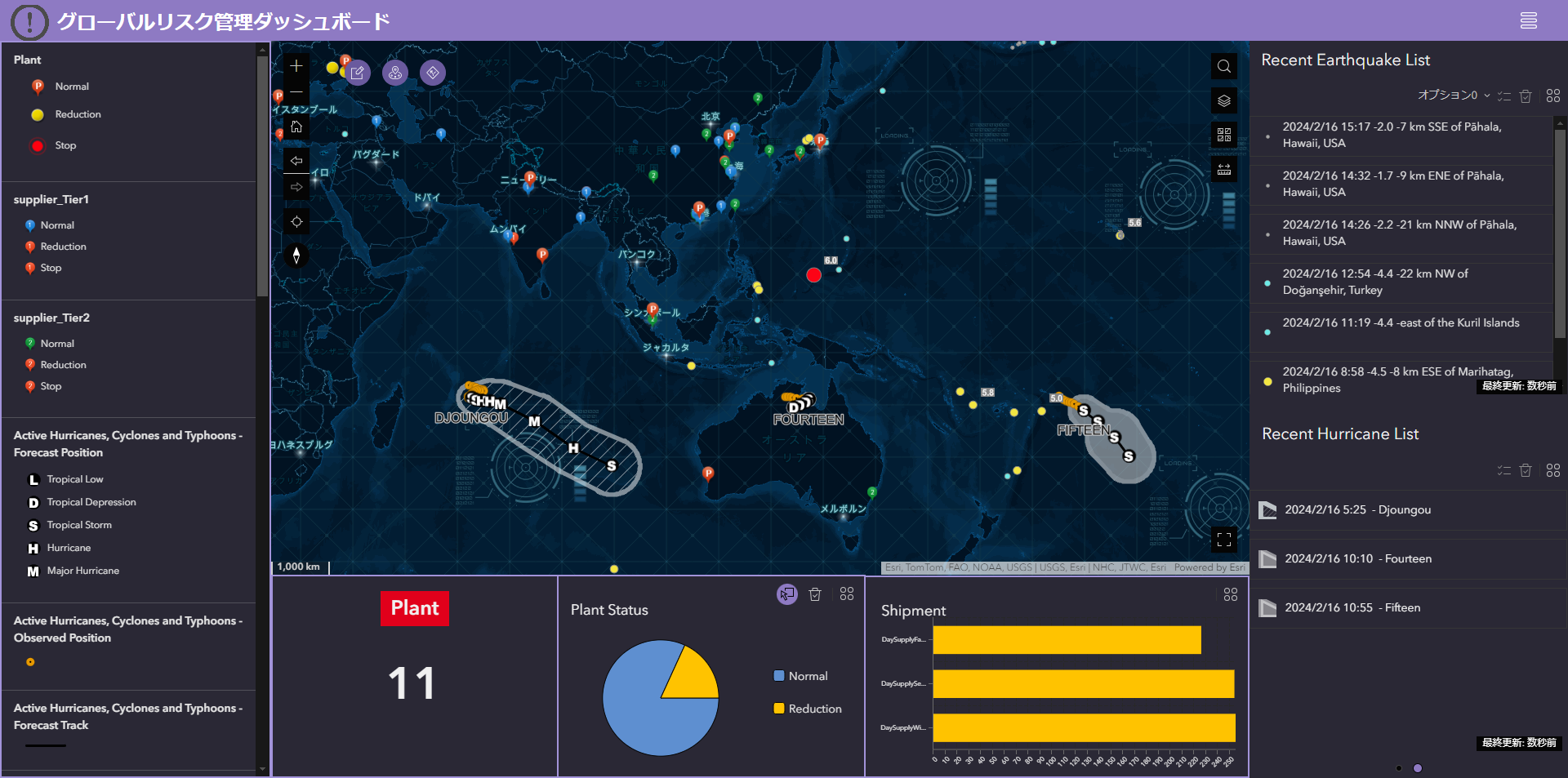Open Shipment chart actions menu
This screenshot has height=778, width=1568.
(x=1230, y=594)
